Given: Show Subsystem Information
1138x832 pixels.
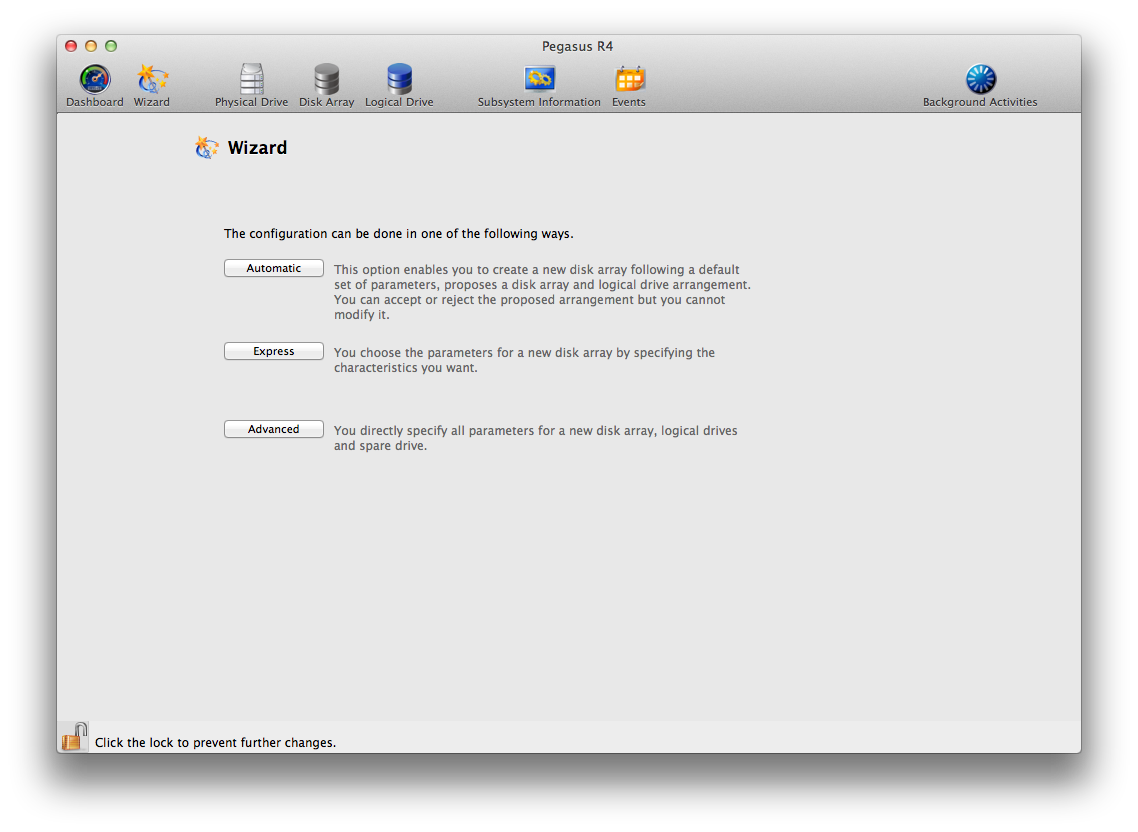Looking at the screenshot, I should [x=539, y=80].
